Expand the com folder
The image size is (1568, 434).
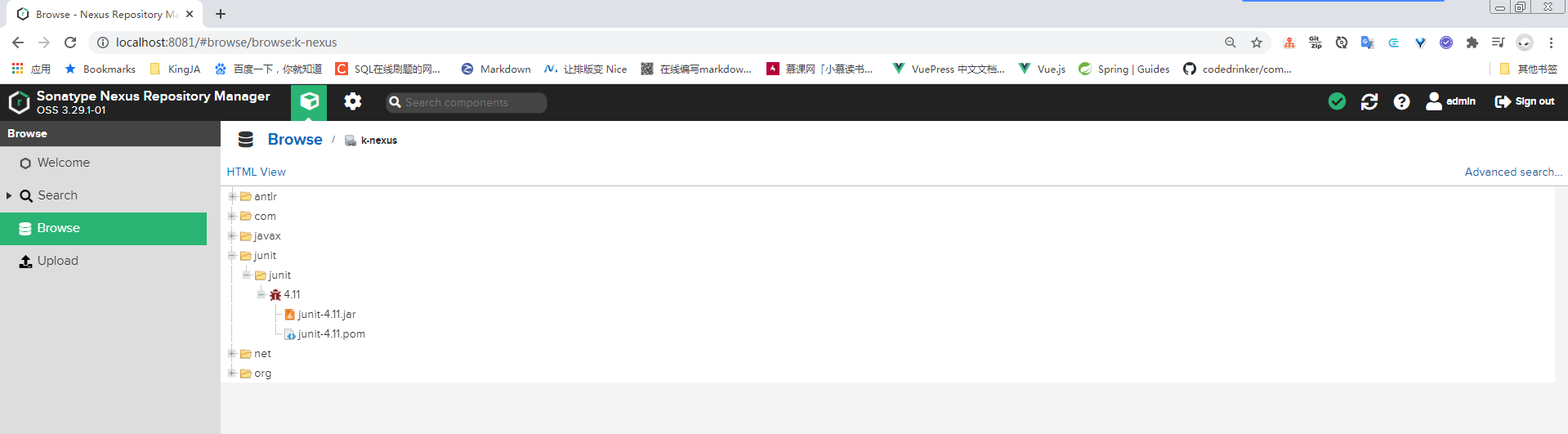tap(232, 216)
